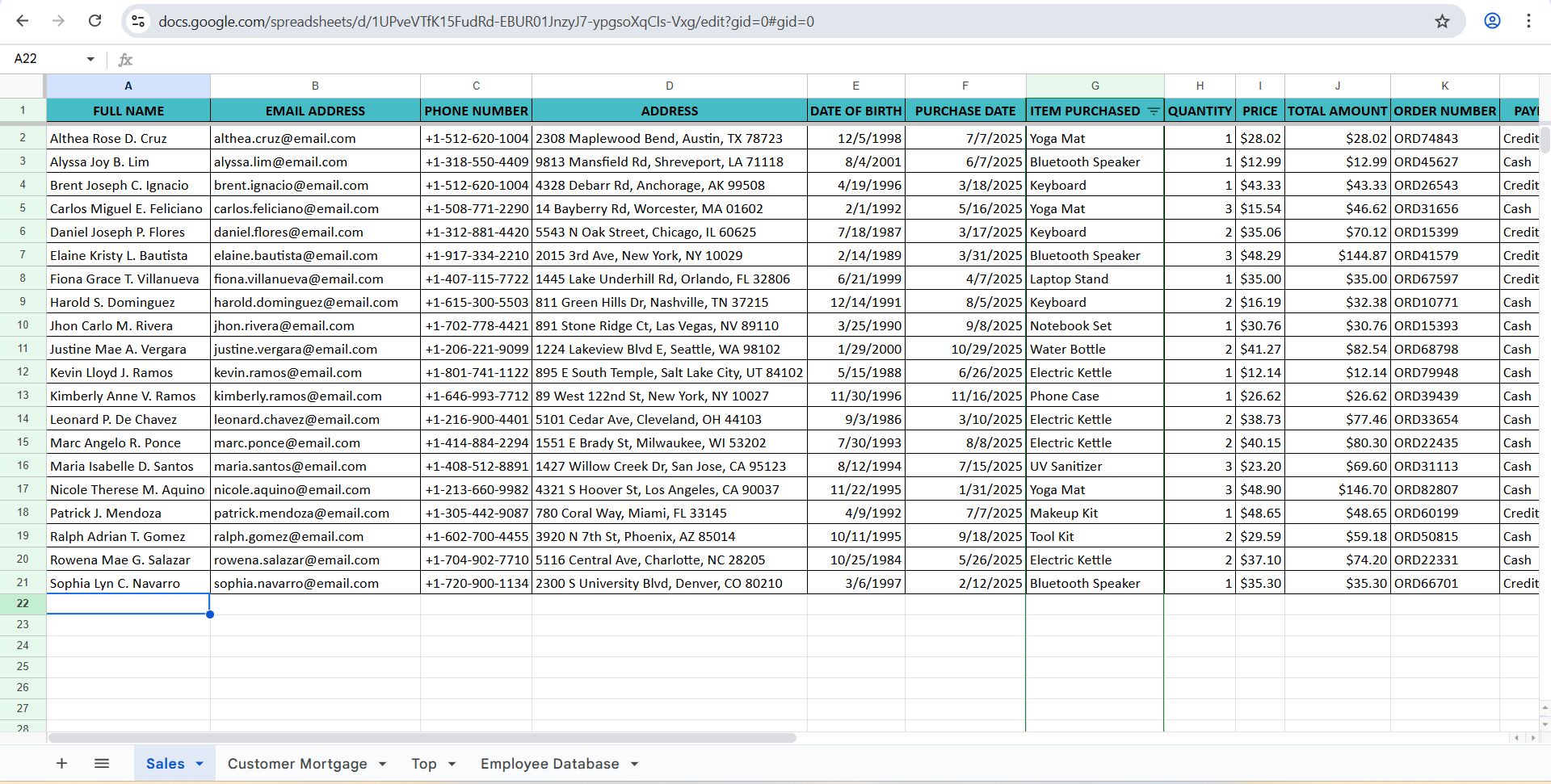
Task: Open the Sales tab dropdown arrow
Action: pyautogui.click(x=200, y=764)
